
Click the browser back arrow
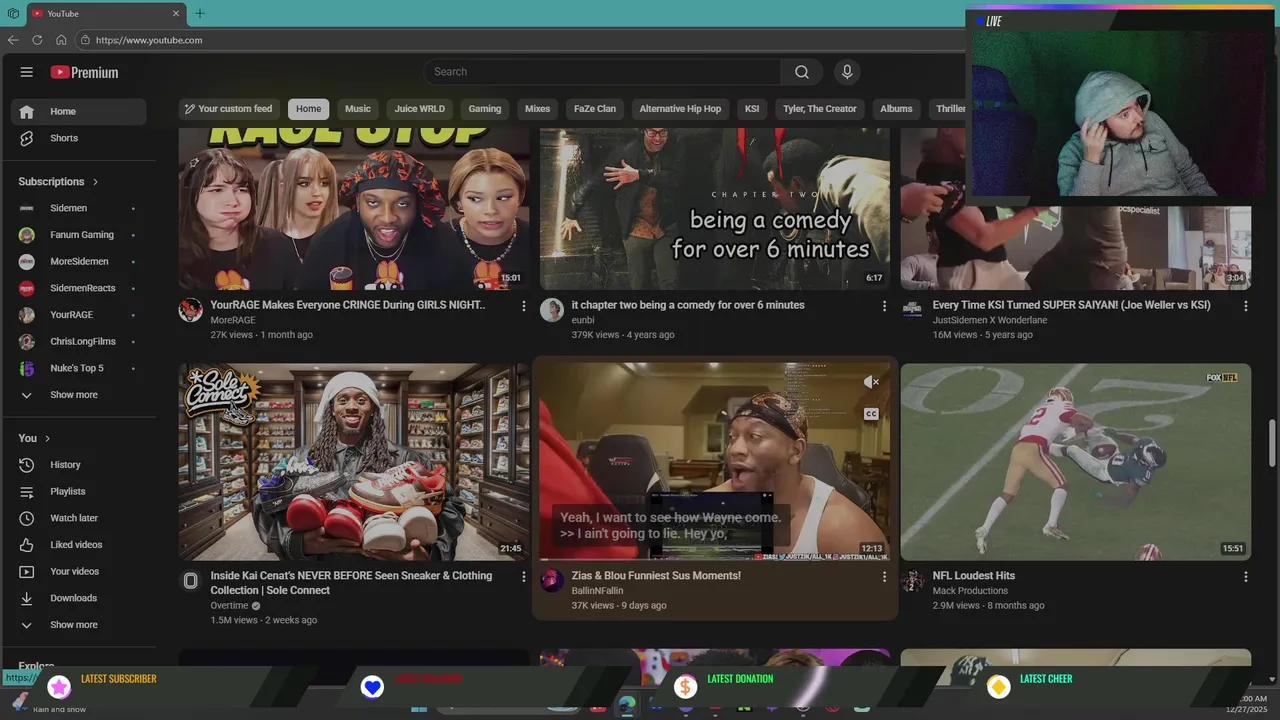pyautogui.click(x=13, y=40)
